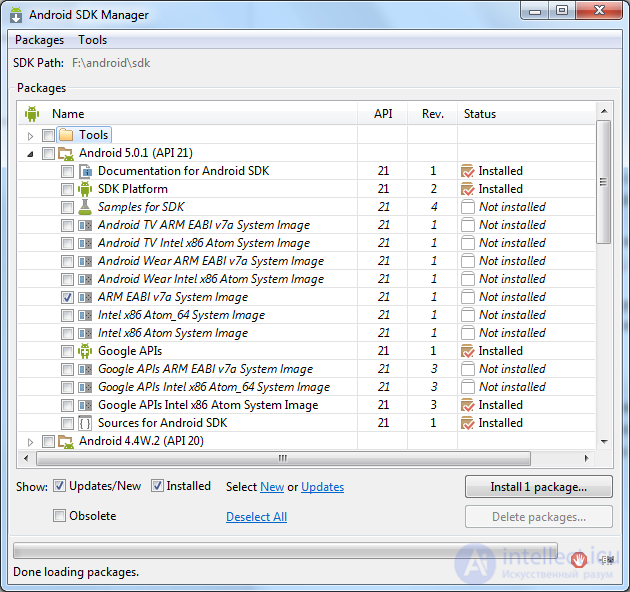Expand the Android 4.4W.2 (API 20) node

click(31, 442)
